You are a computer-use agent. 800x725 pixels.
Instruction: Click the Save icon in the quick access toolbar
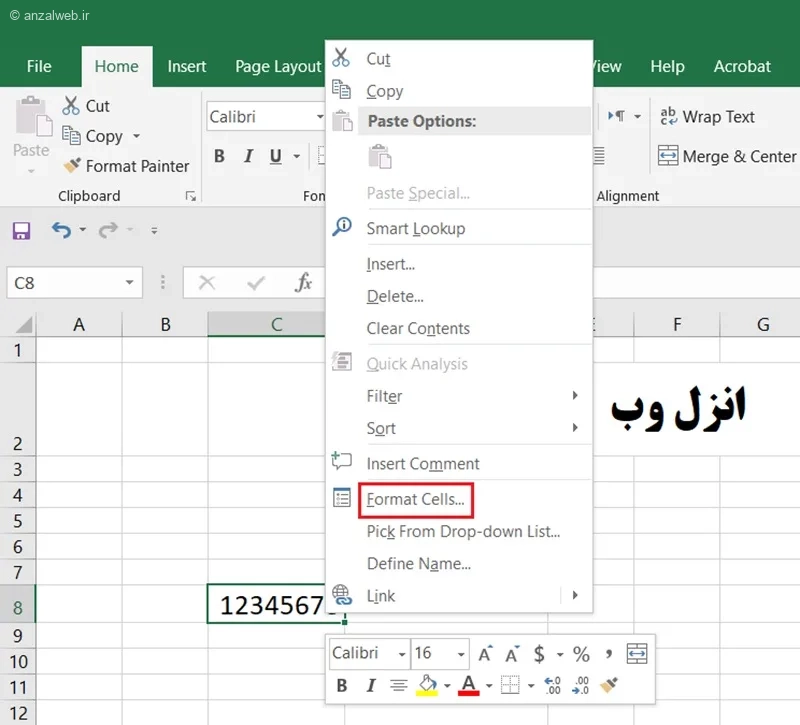[x=21, y=231]
